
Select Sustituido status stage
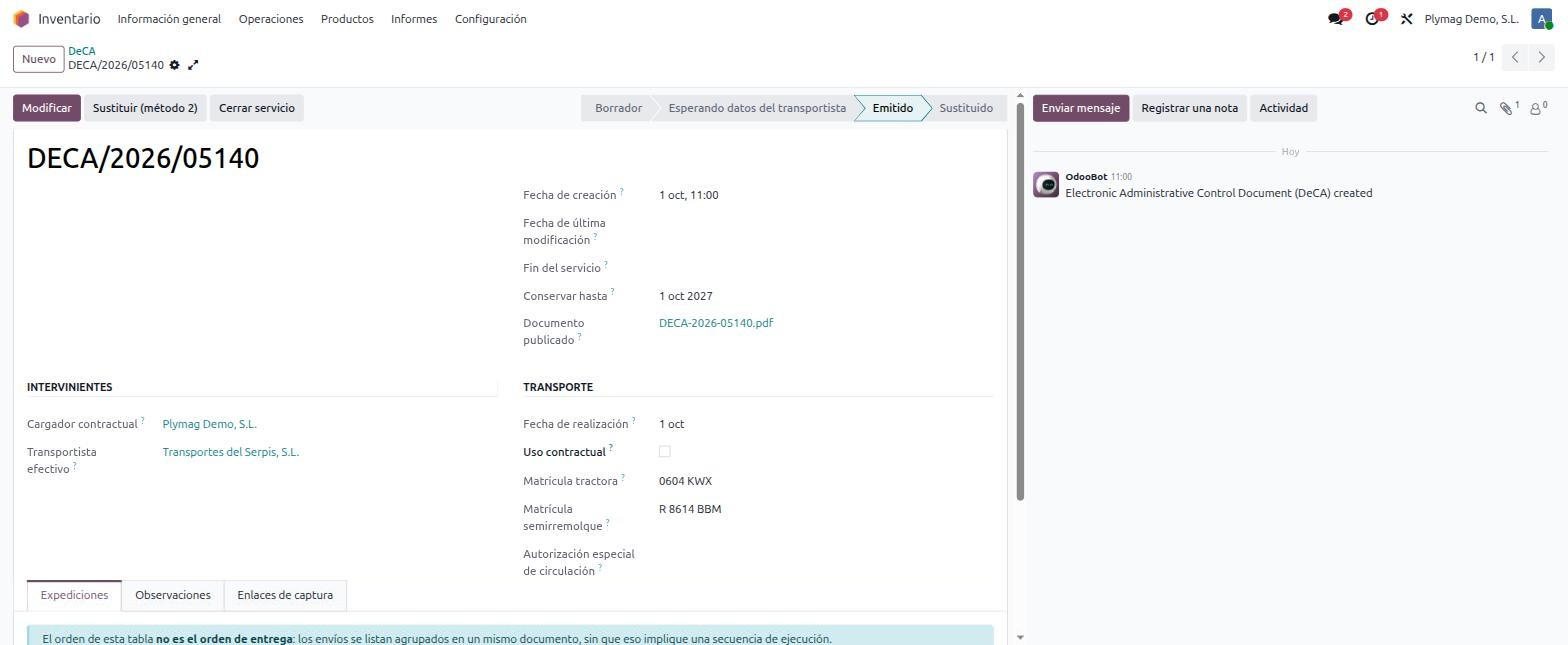coord(966,108)
